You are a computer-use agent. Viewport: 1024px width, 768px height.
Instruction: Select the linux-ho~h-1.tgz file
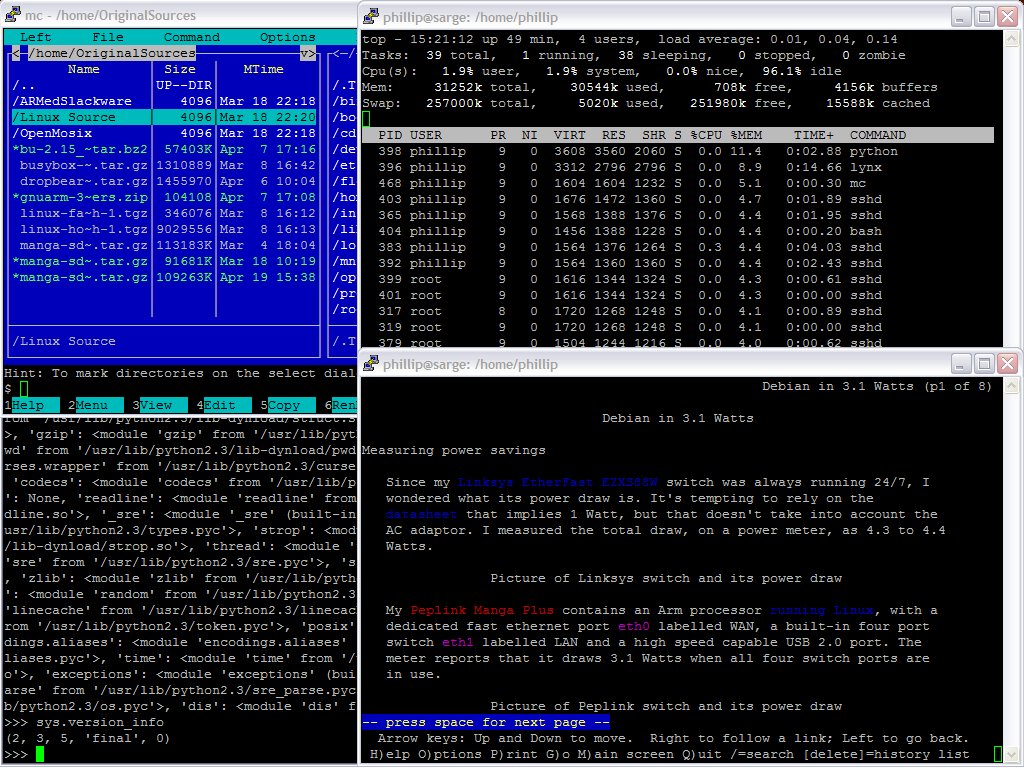pos(164,229)
